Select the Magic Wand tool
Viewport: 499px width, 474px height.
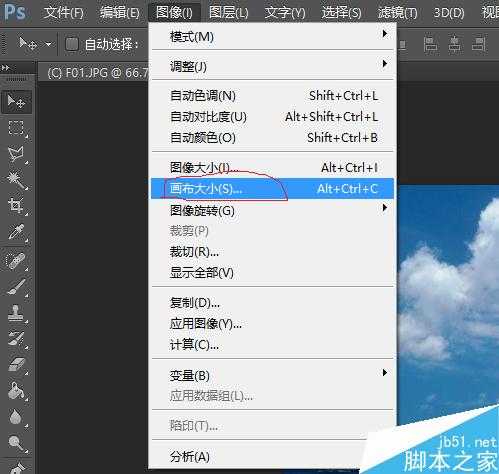click(x=16, y=180)
